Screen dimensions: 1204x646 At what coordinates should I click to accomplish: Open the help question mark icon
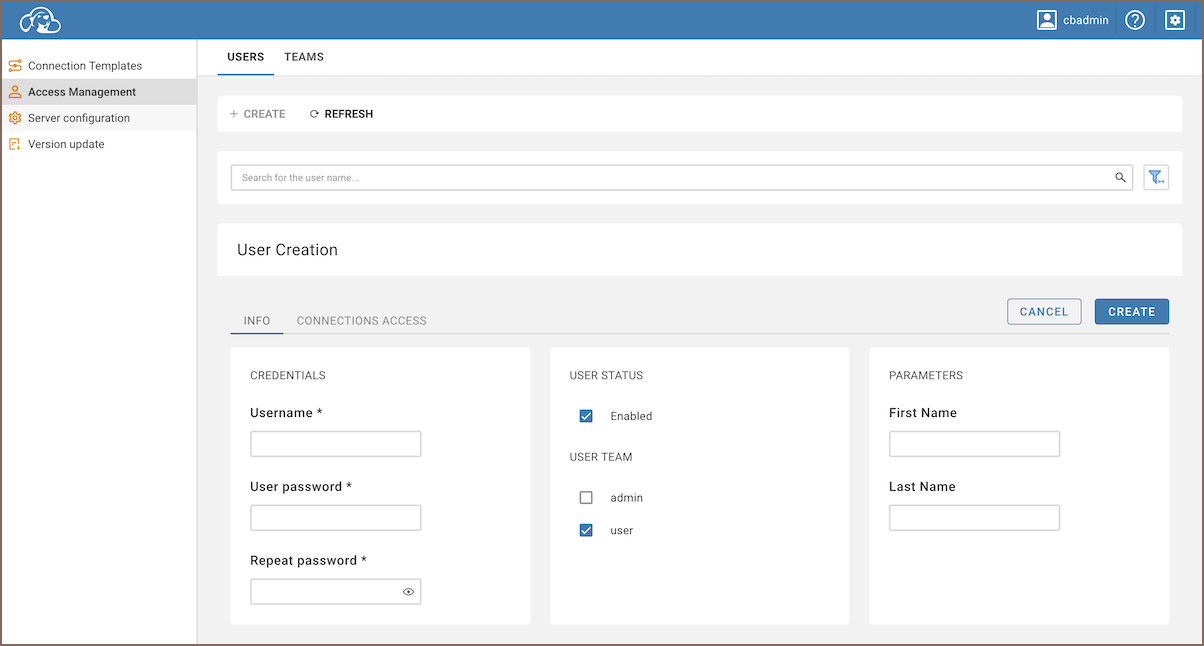pyautogui.click(x=1134, y=20)
